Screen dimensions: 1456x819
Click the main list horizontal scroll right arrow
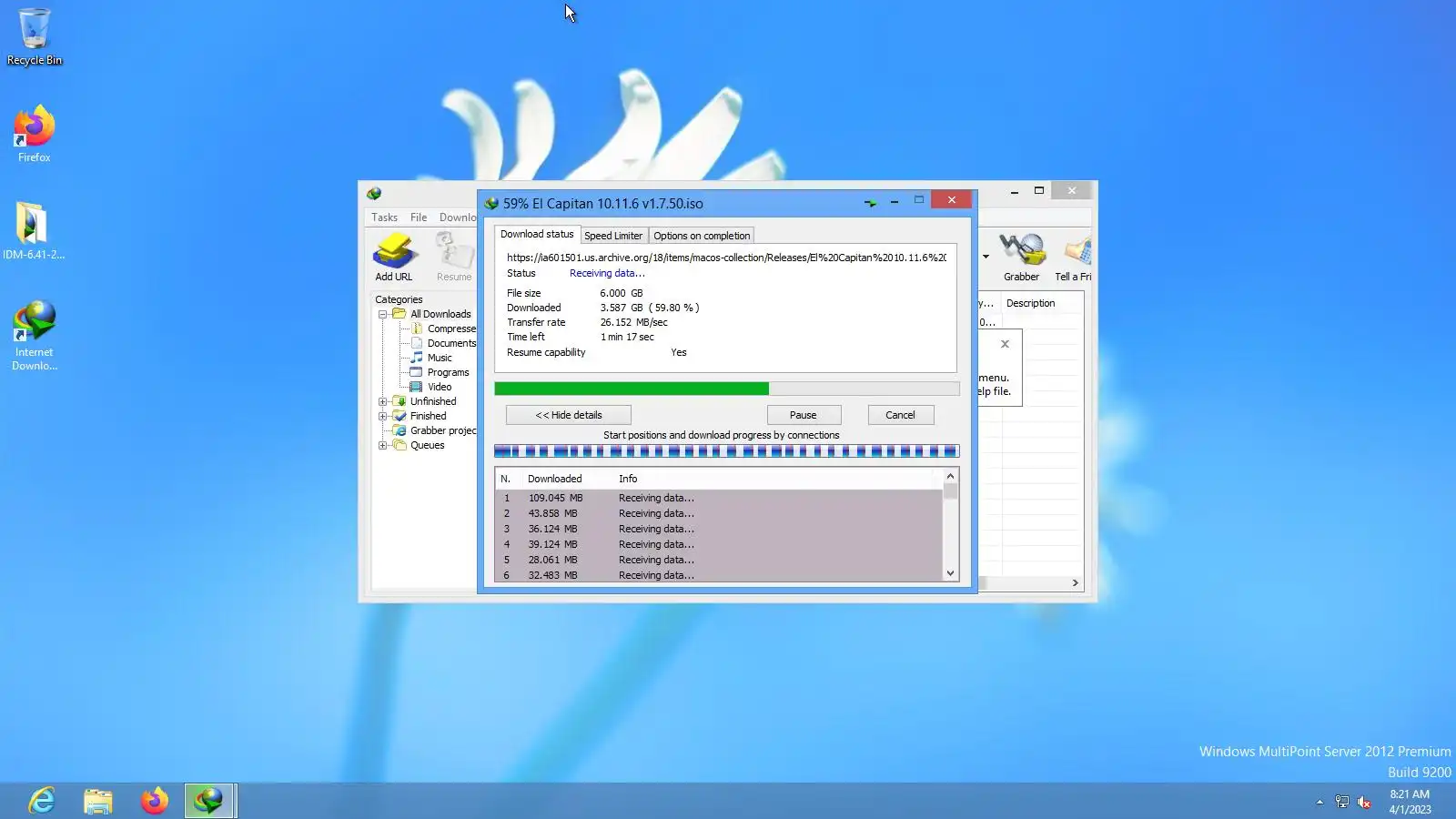(x=1075, y=582)
